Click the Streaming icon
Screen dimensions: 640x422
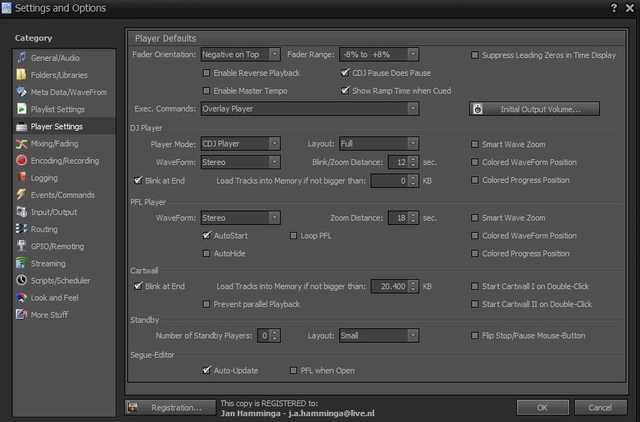(x=21, y=263)
